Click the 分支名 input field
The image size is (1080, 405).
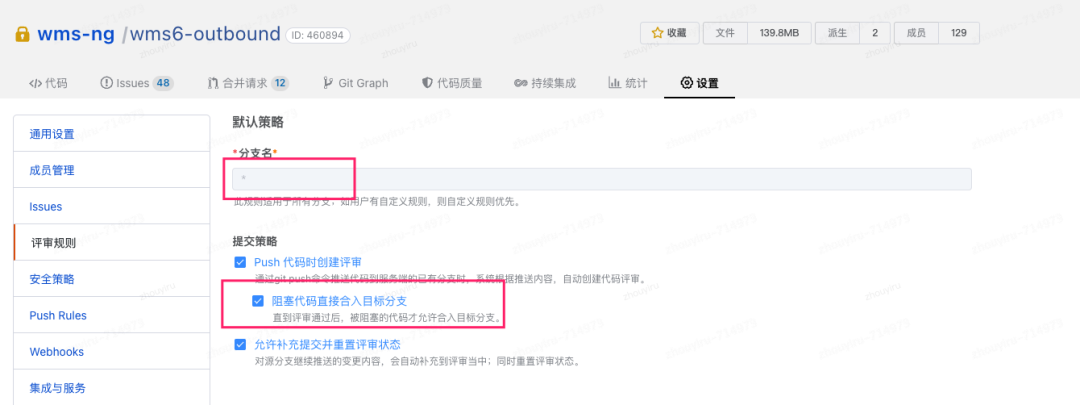pyautogui.click(x=601, y=179)
